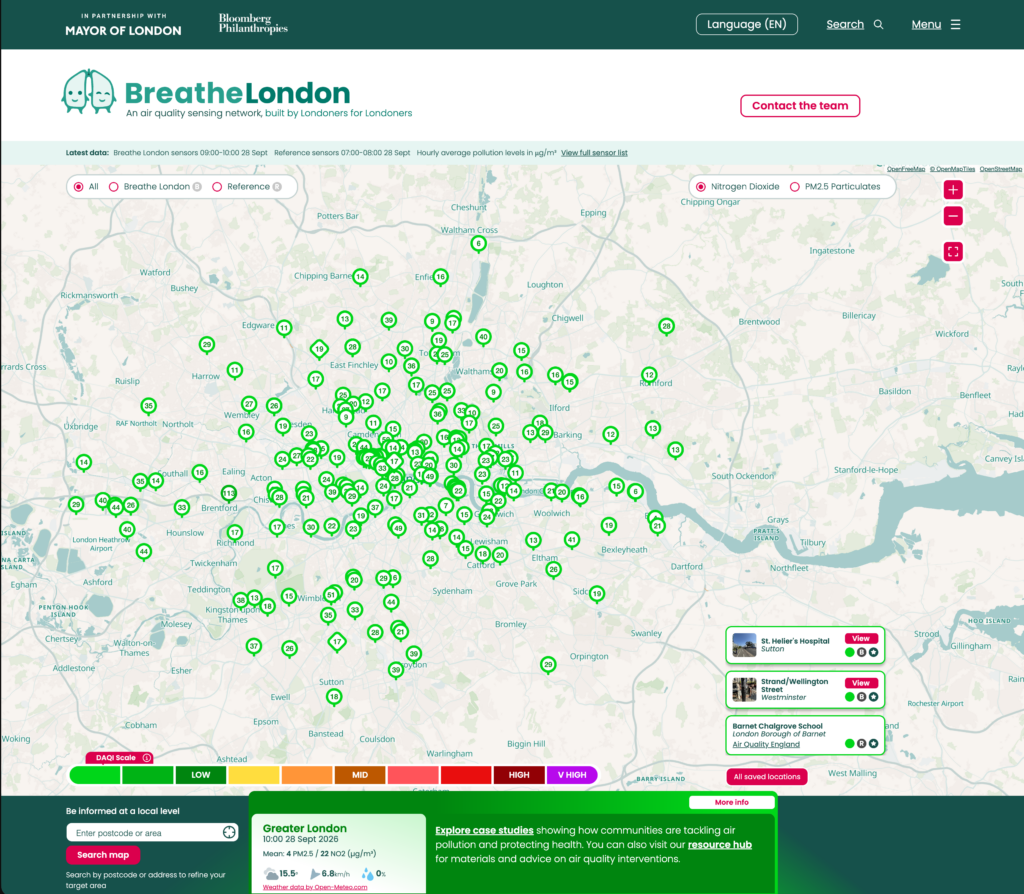Image resolution: width=1024 pixels, height=894 pixels.
Task: Click the R badge on Barnet Chalgrove card
Action: [861, 743]
